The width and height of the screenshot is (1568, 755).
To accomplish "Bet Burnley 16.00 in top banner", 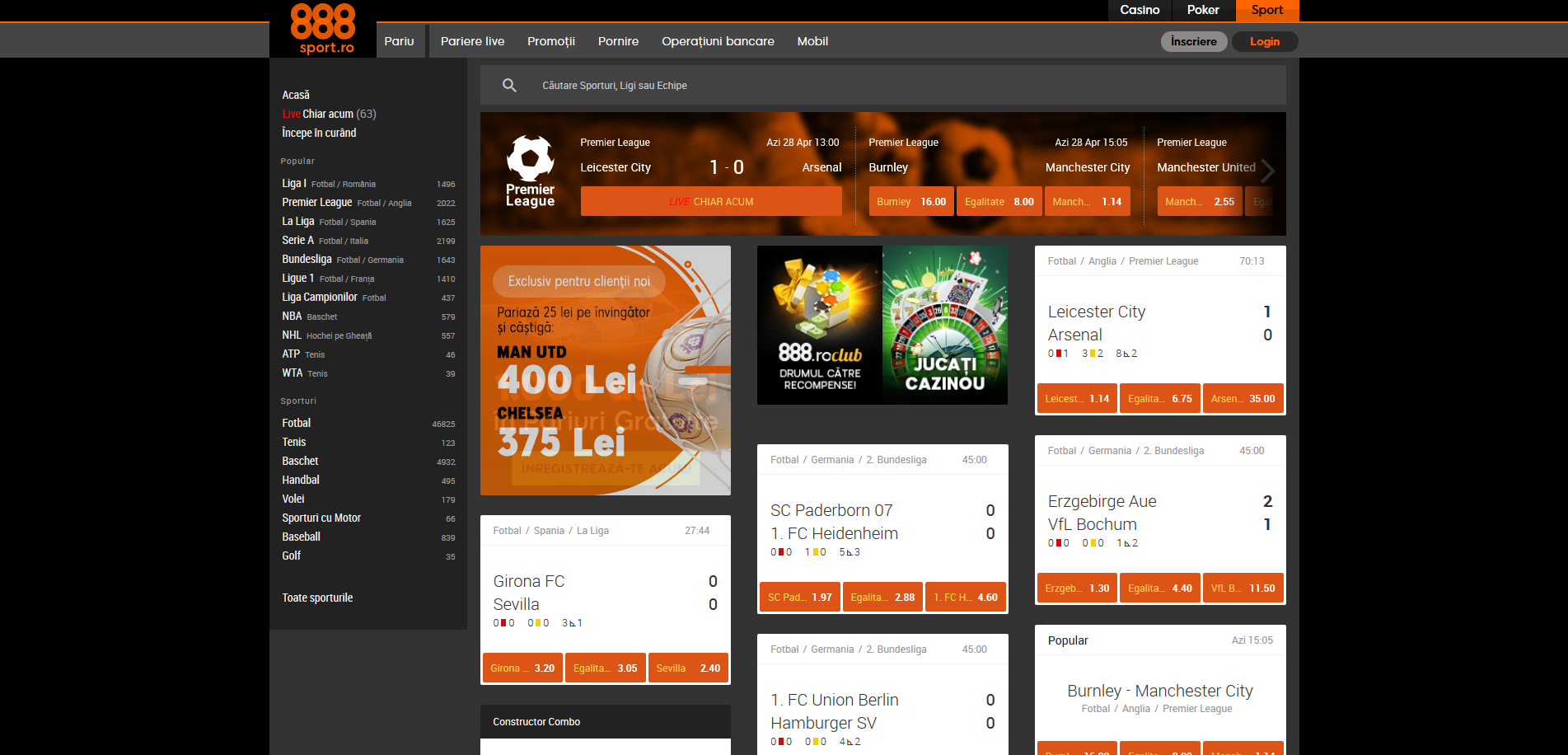I will [x=911, y=201].
